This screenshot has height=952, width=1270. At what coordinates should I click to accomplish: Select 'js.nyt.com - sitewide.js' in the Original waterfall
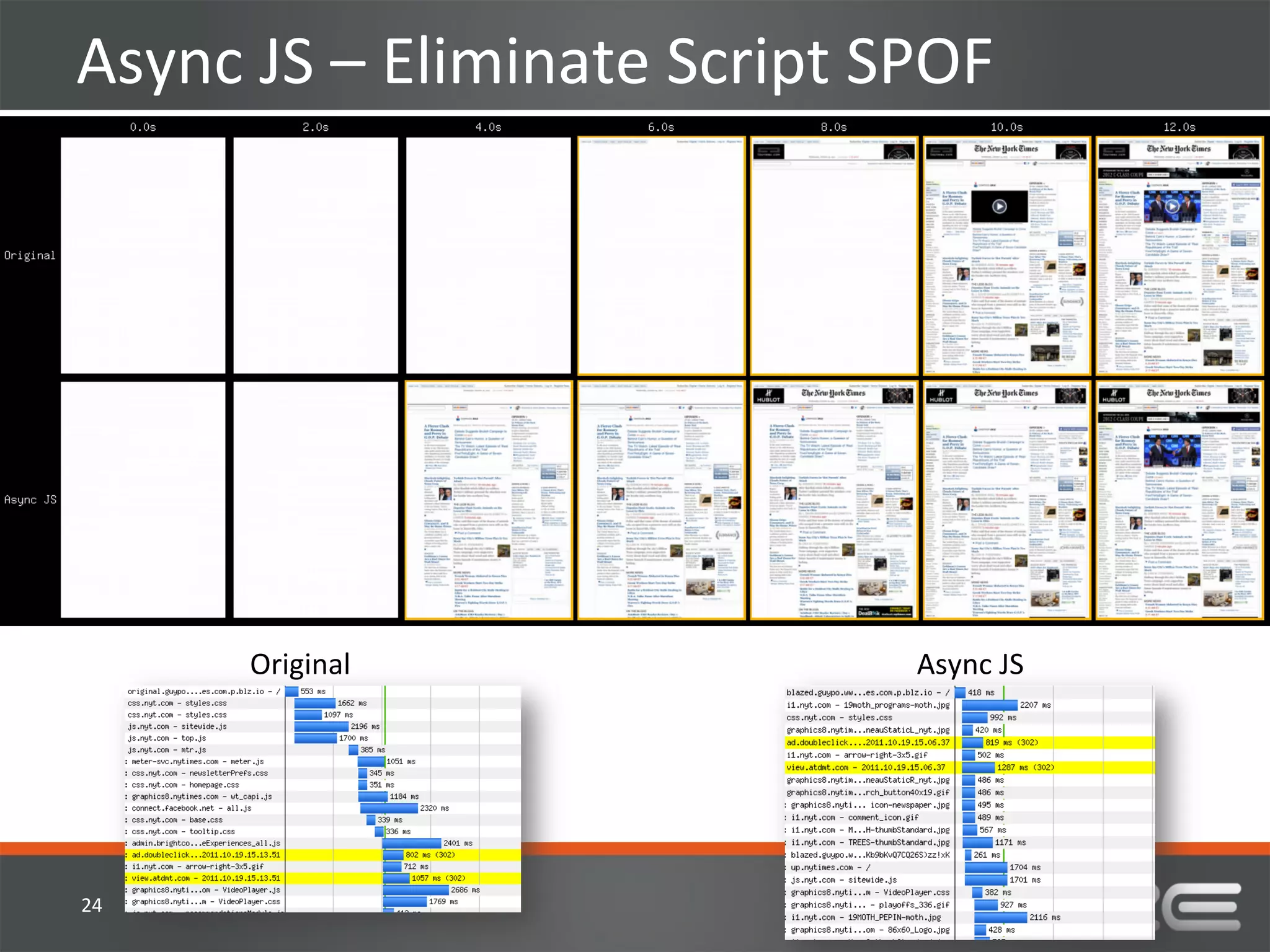[322, 726]
